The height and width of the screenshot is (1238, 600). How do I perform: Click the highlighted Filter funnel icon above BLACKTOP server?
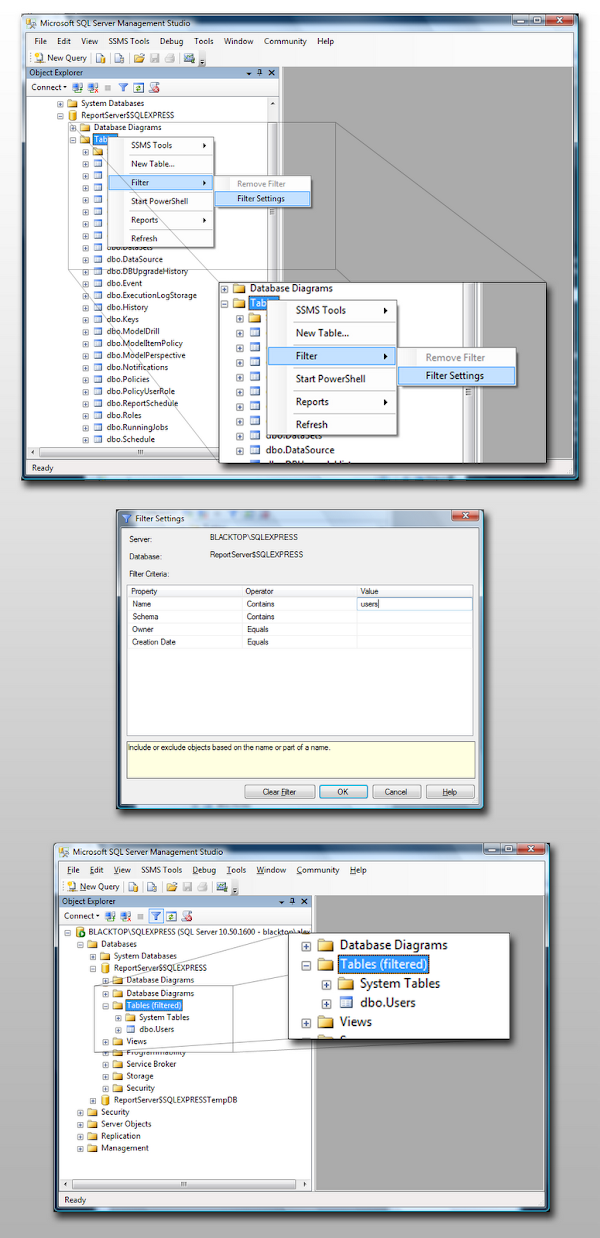coord(156,915)
